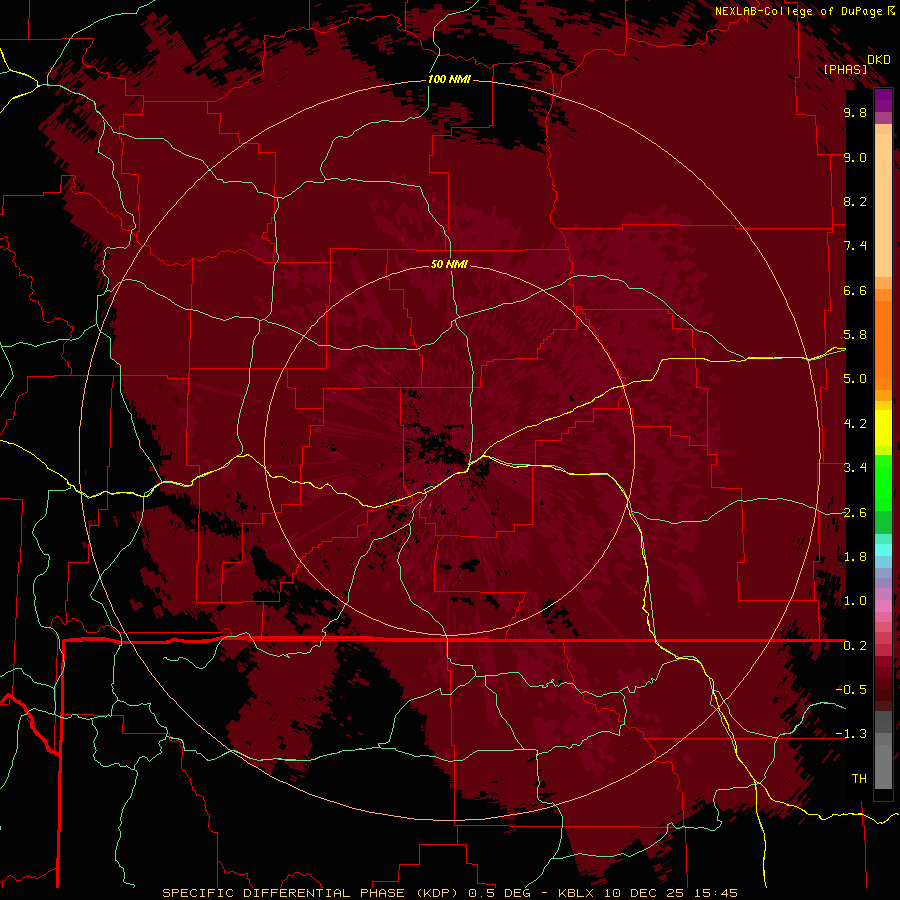Click the 7.4 scale value
Viewport: 900px width, 900px height.
coord(855,246)
